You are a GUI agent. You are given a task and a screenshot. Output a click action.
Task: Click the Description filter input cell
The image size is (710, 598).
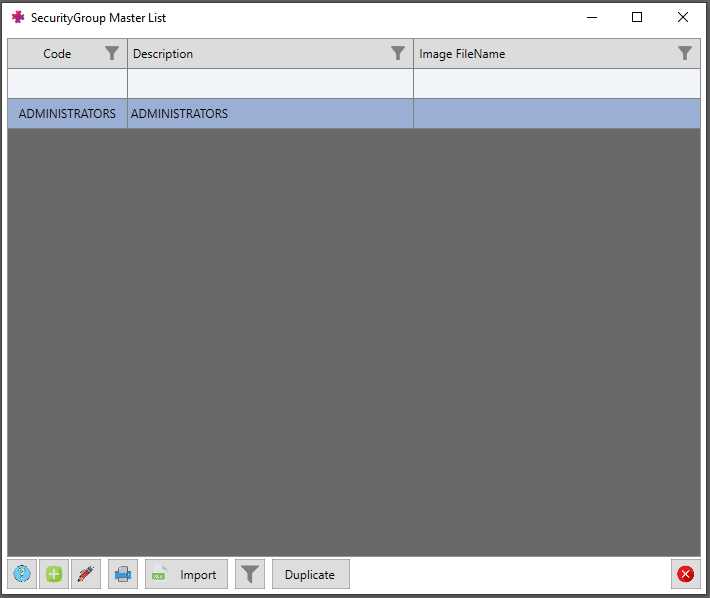click(x=270, y=83)
